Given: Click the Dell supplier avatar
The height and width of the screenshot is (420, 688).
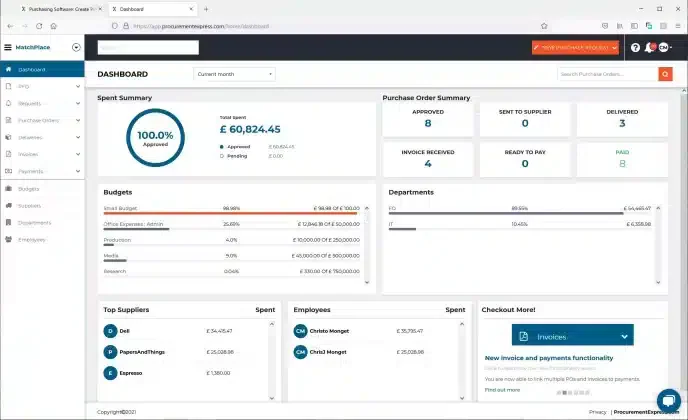Looking at the screenshot, I should point(110,331).
